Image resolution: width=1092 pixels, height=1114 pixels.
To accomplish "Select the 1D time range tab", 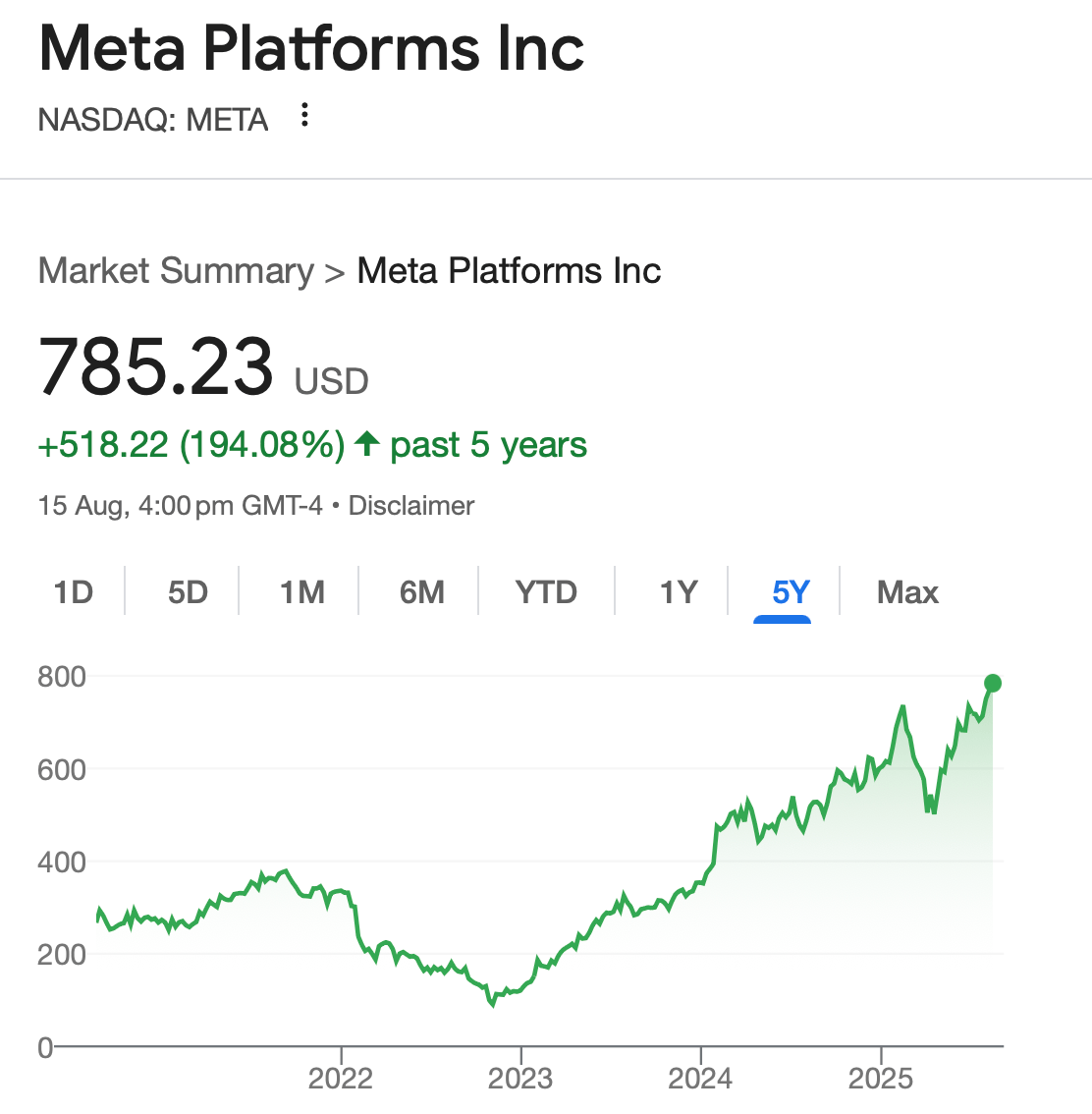I will [73, 591].
